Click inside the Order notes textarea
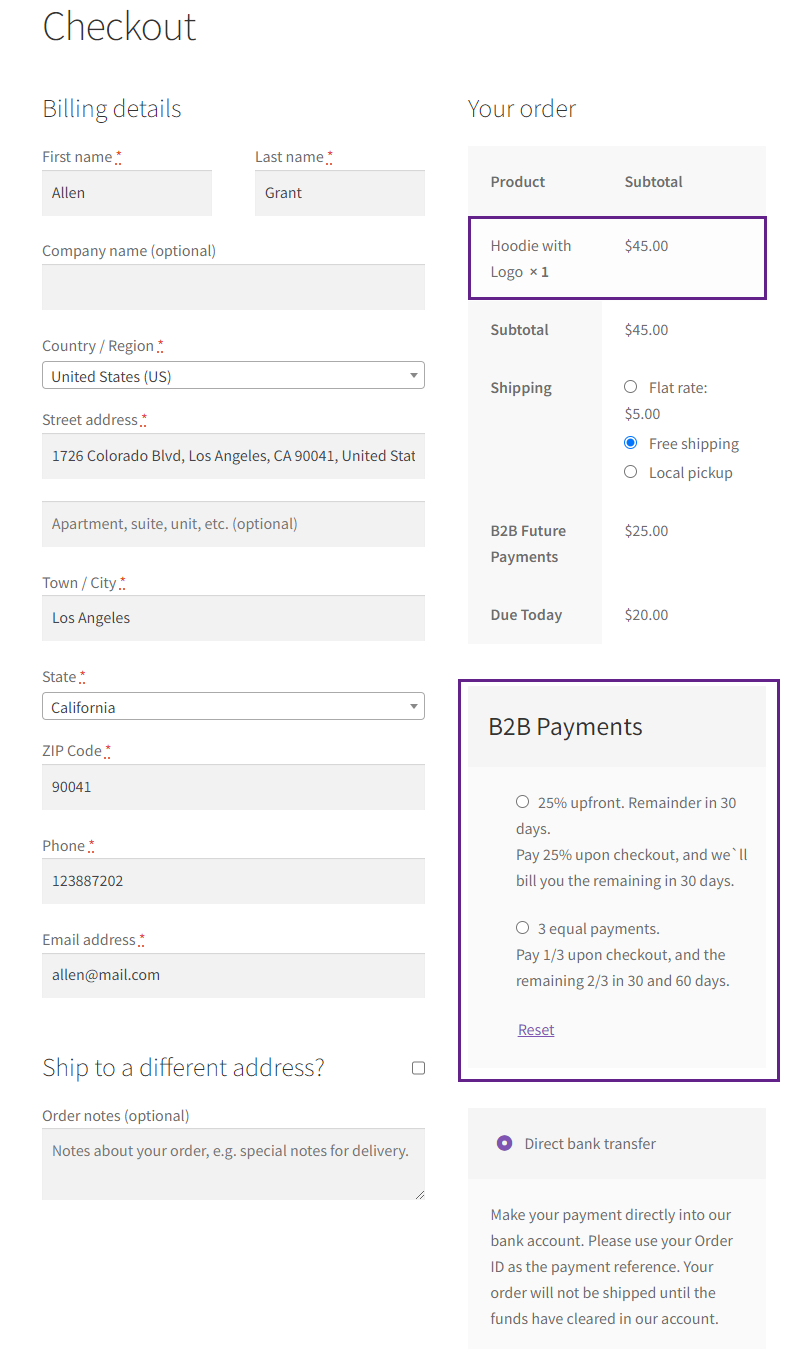Screen dimensions: 795x1349 [x=233, y=1164]
